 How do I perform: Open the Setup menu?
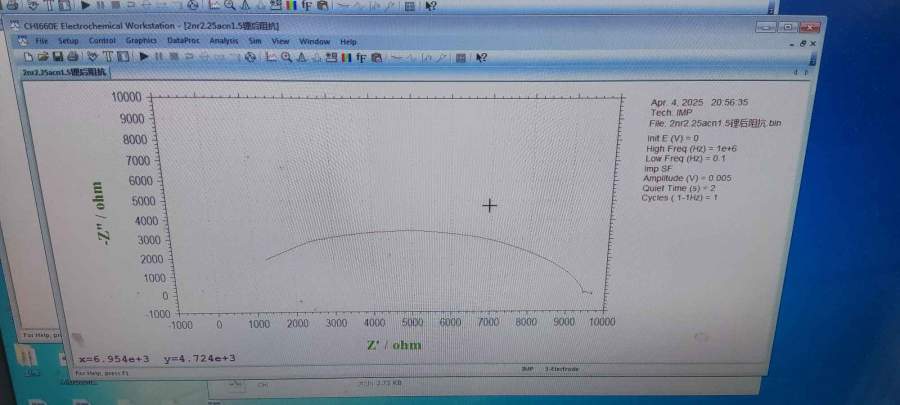68,41
